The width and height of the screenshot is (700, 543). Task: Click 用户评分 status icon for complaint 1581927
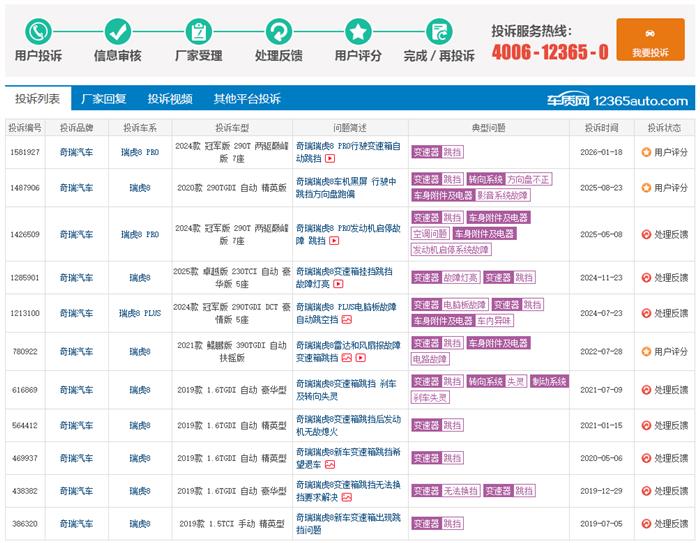(x=646, y=152)
